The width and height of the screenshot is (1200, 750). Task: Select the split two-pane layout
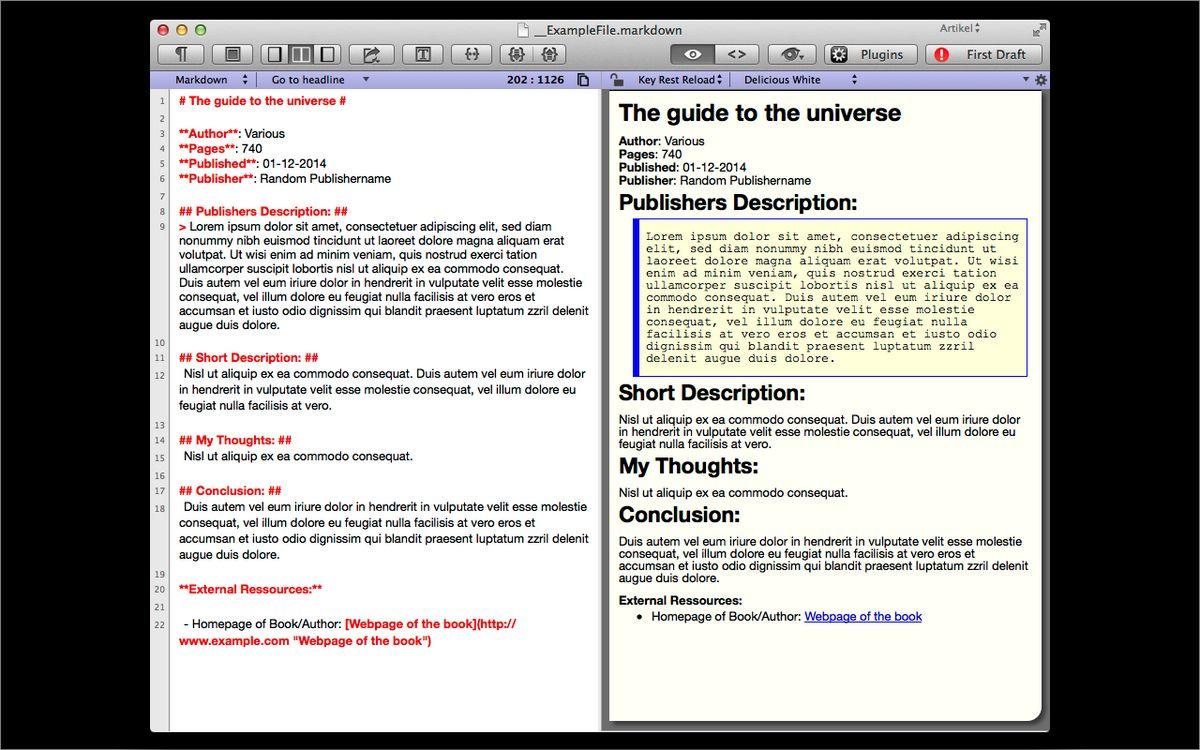(x=300, y=55)
